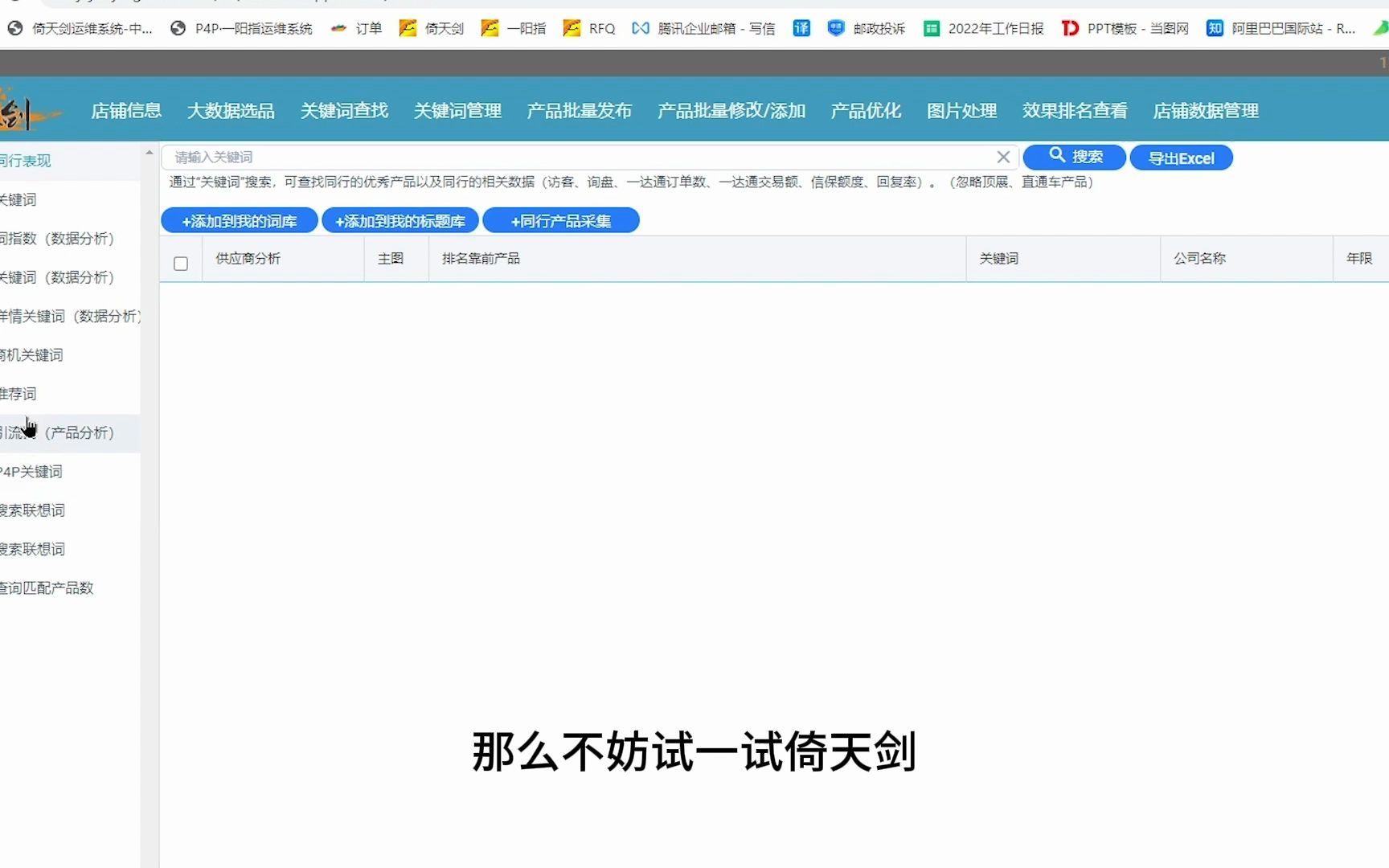Open PPT模板 当图网 bookmark icon
The image size is (1389, 868).
point(1070,28)
